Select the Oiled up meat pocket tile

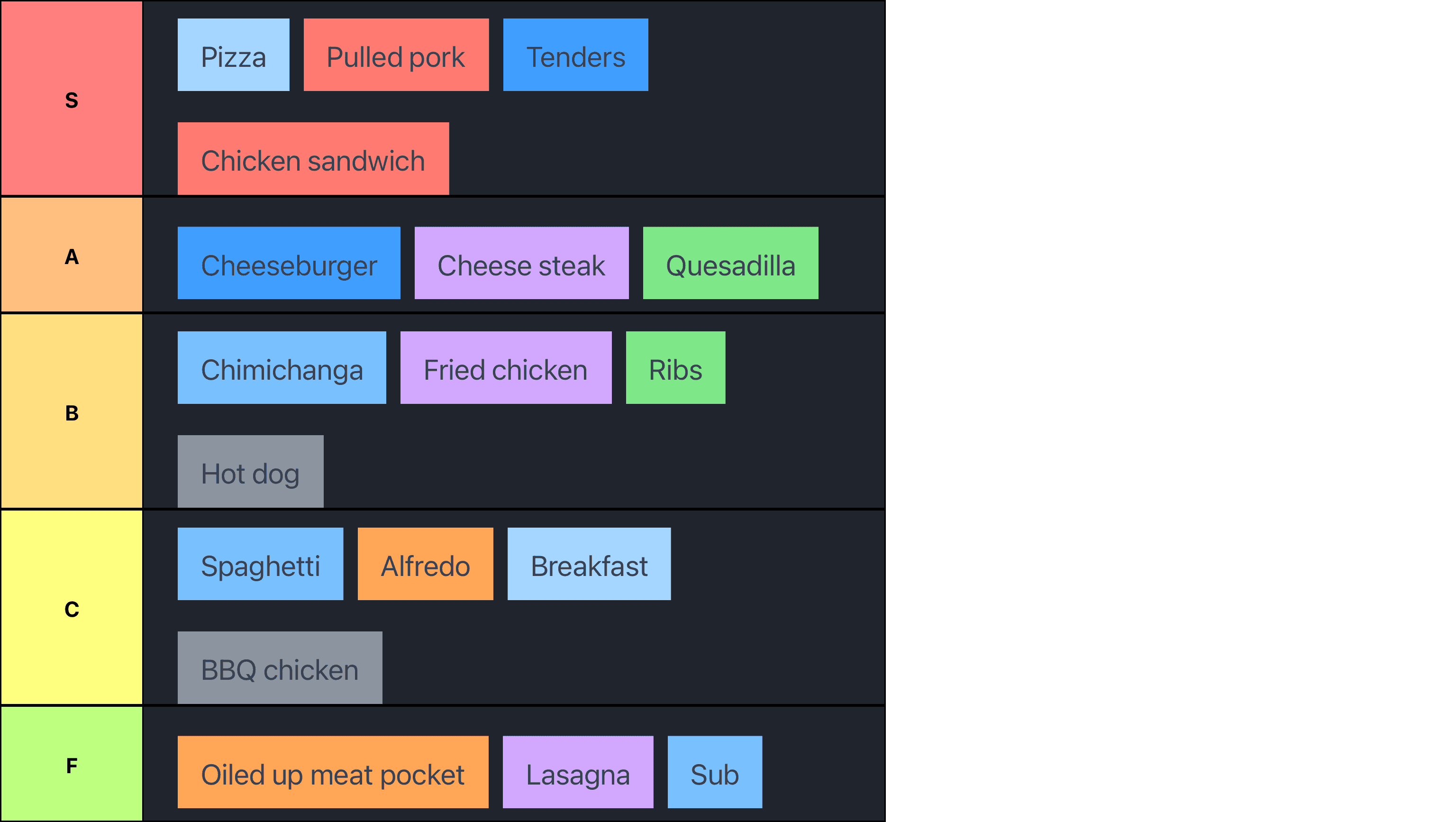point(332,772)
